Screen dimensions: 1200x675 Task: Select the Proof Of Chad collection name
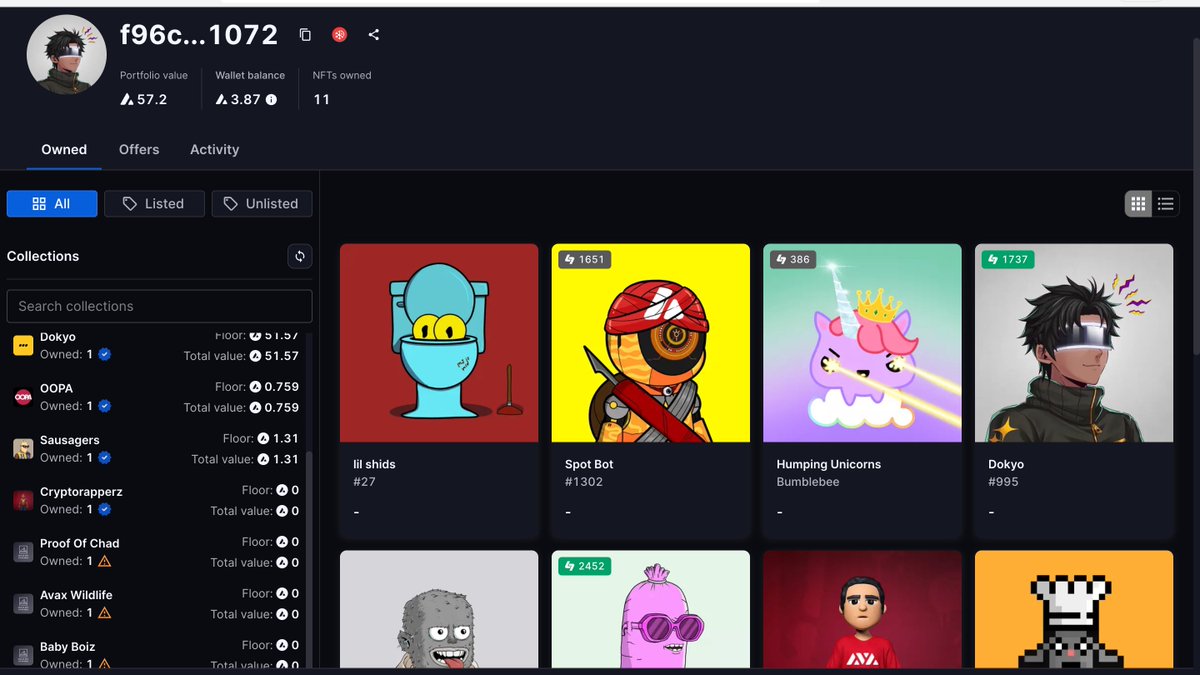tap(80, 544)
